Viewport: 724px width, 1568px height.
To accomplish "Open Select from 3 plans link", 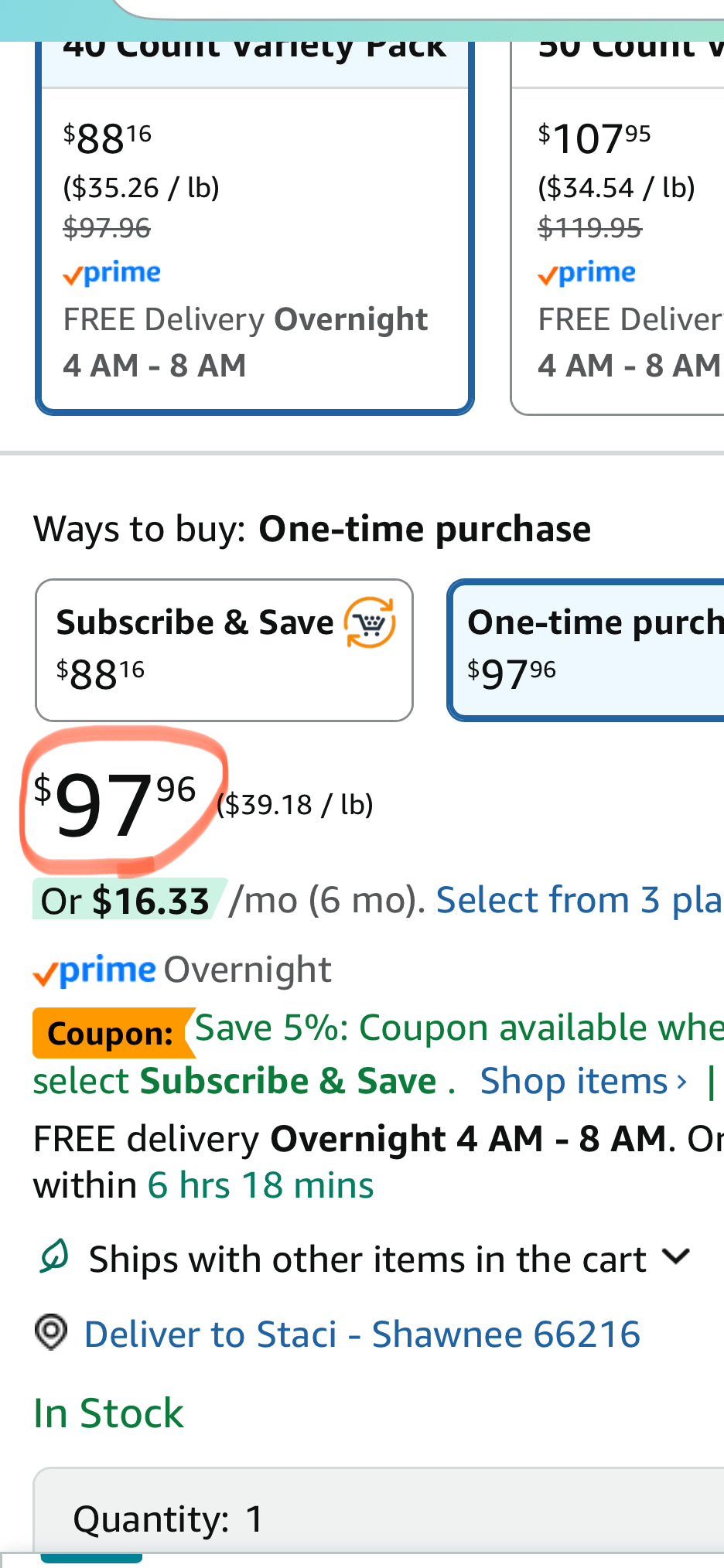I will pyautogui.click(x=579, y=901).
